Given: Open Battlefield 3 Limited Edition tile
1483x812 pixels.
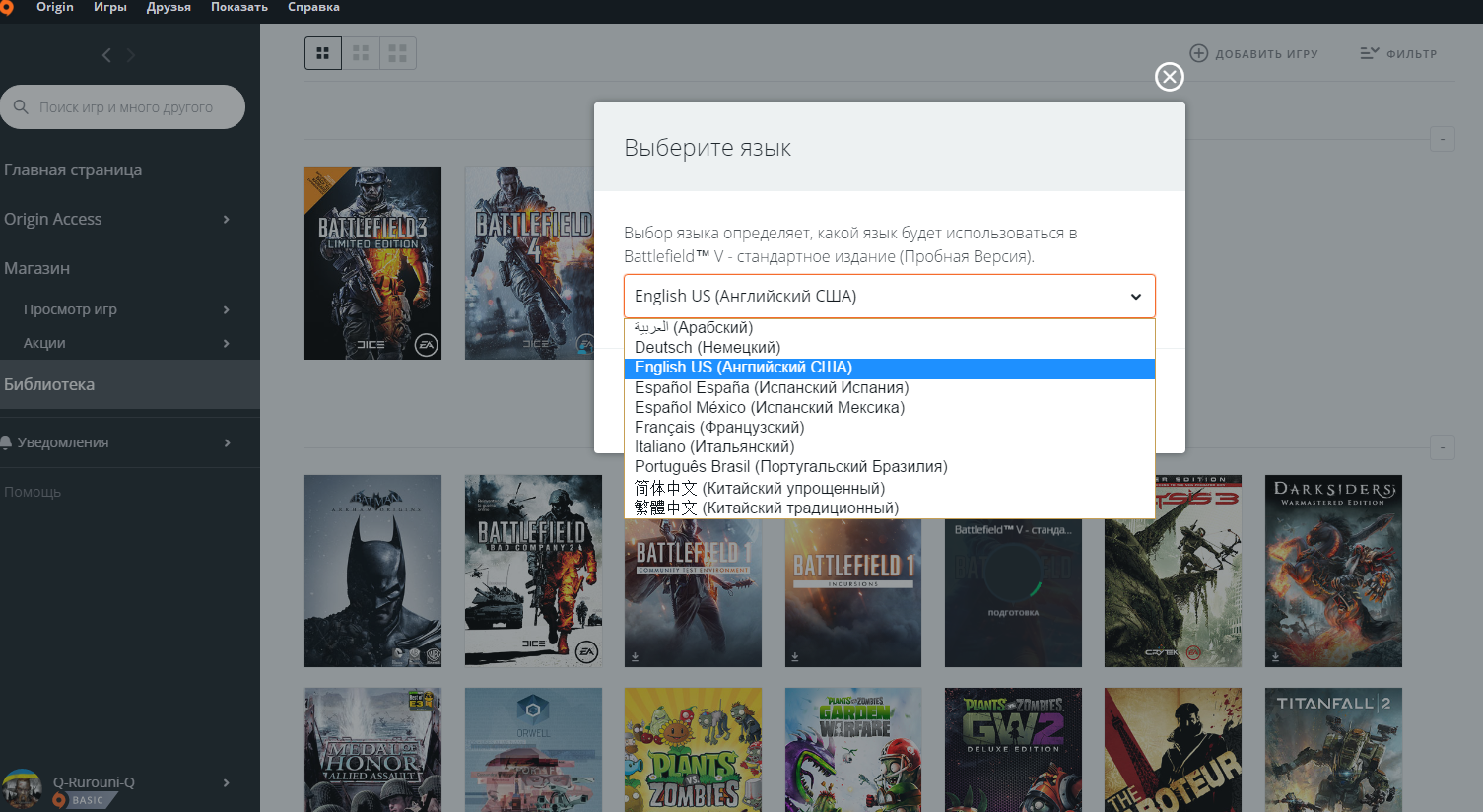Looking at the screenshot, I should click(372, 263).
